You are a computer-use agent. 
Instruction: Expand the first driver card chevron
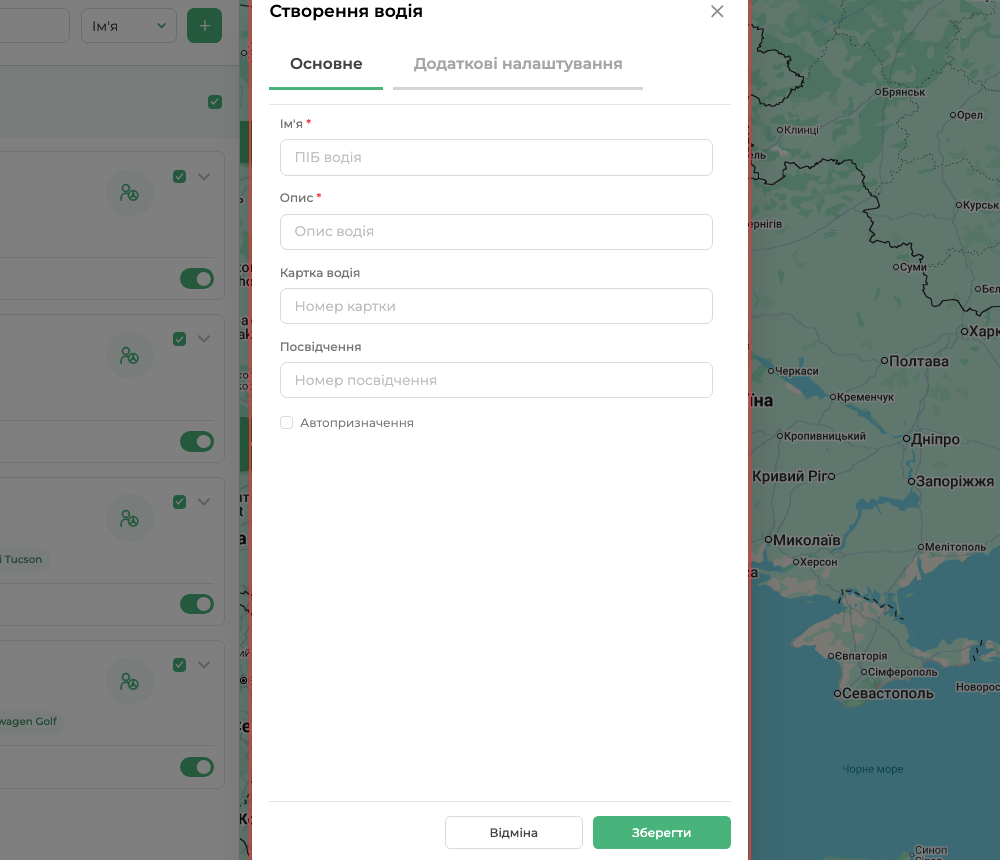point(204,177)
